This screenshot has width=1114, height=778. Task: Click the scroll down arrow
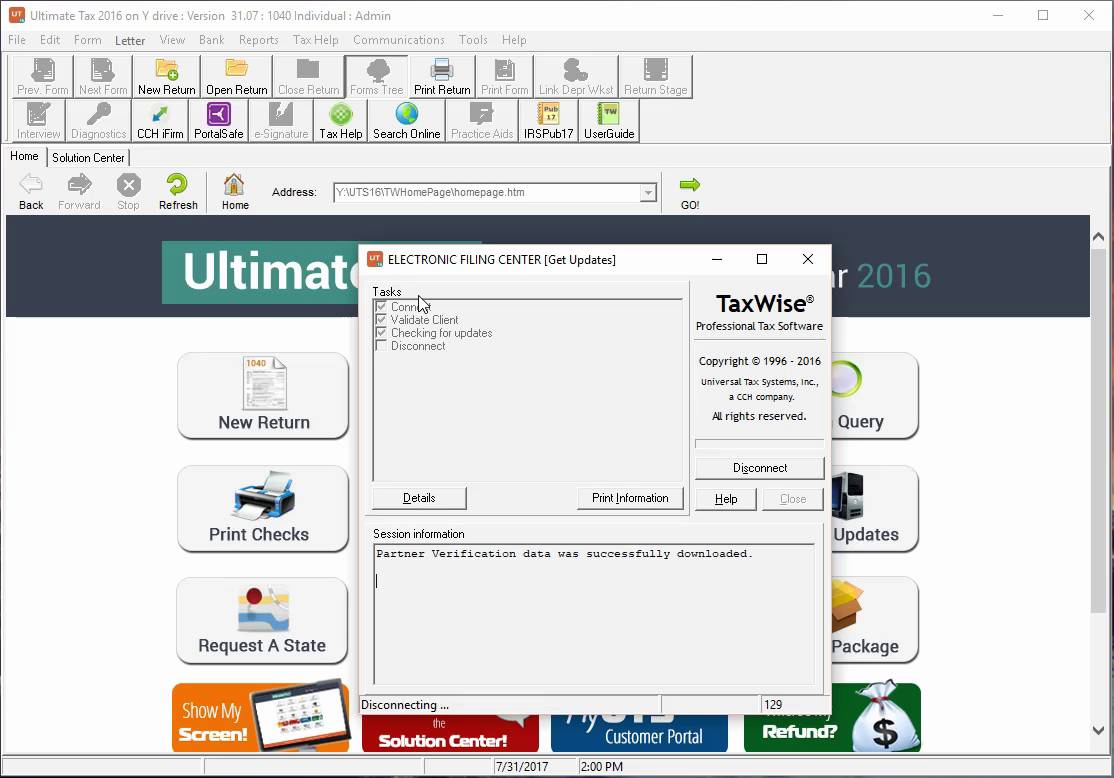click(x=1098, y=730)
